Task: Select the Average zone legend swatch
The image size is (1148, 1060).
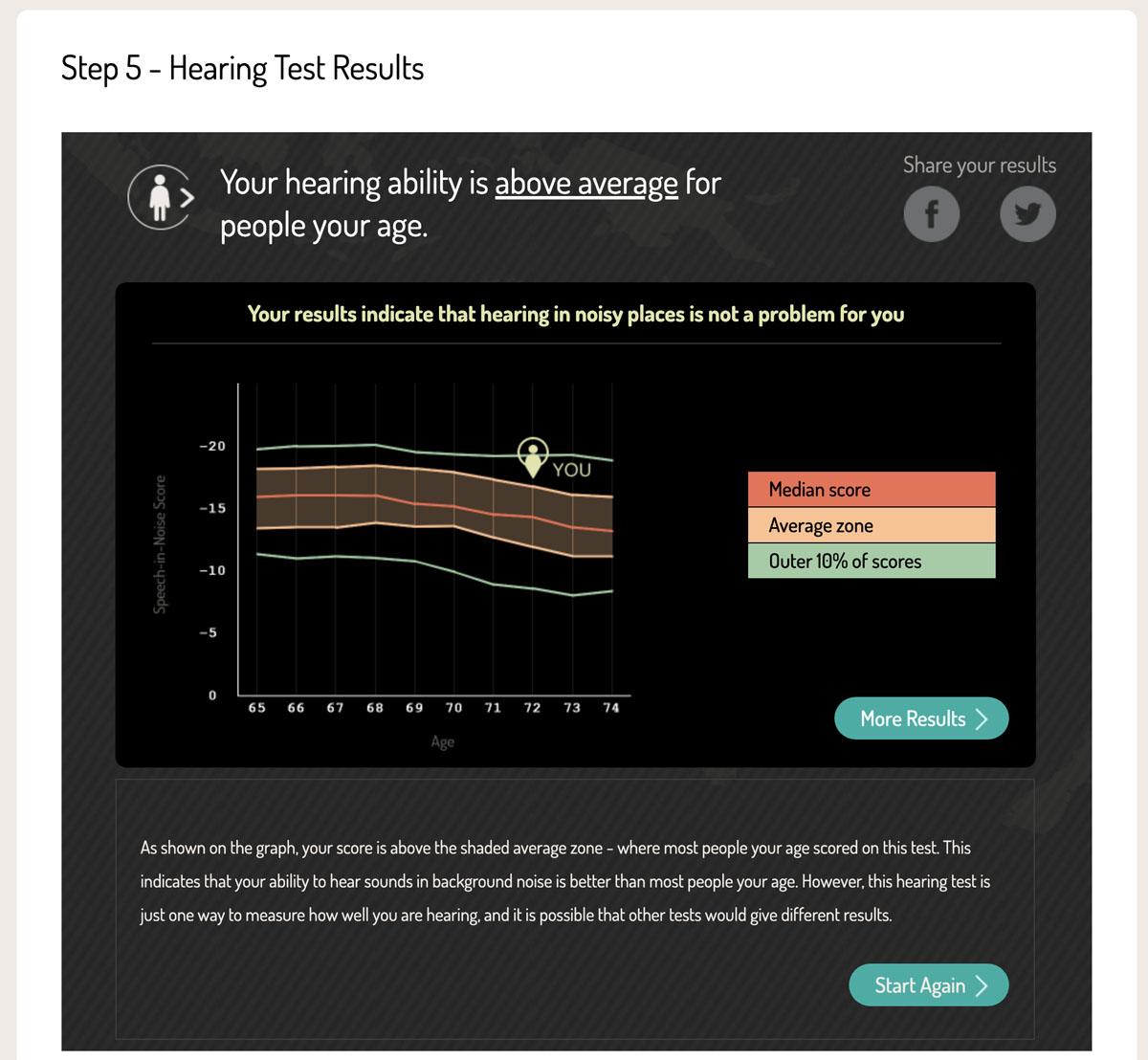Action: (871, 525)
